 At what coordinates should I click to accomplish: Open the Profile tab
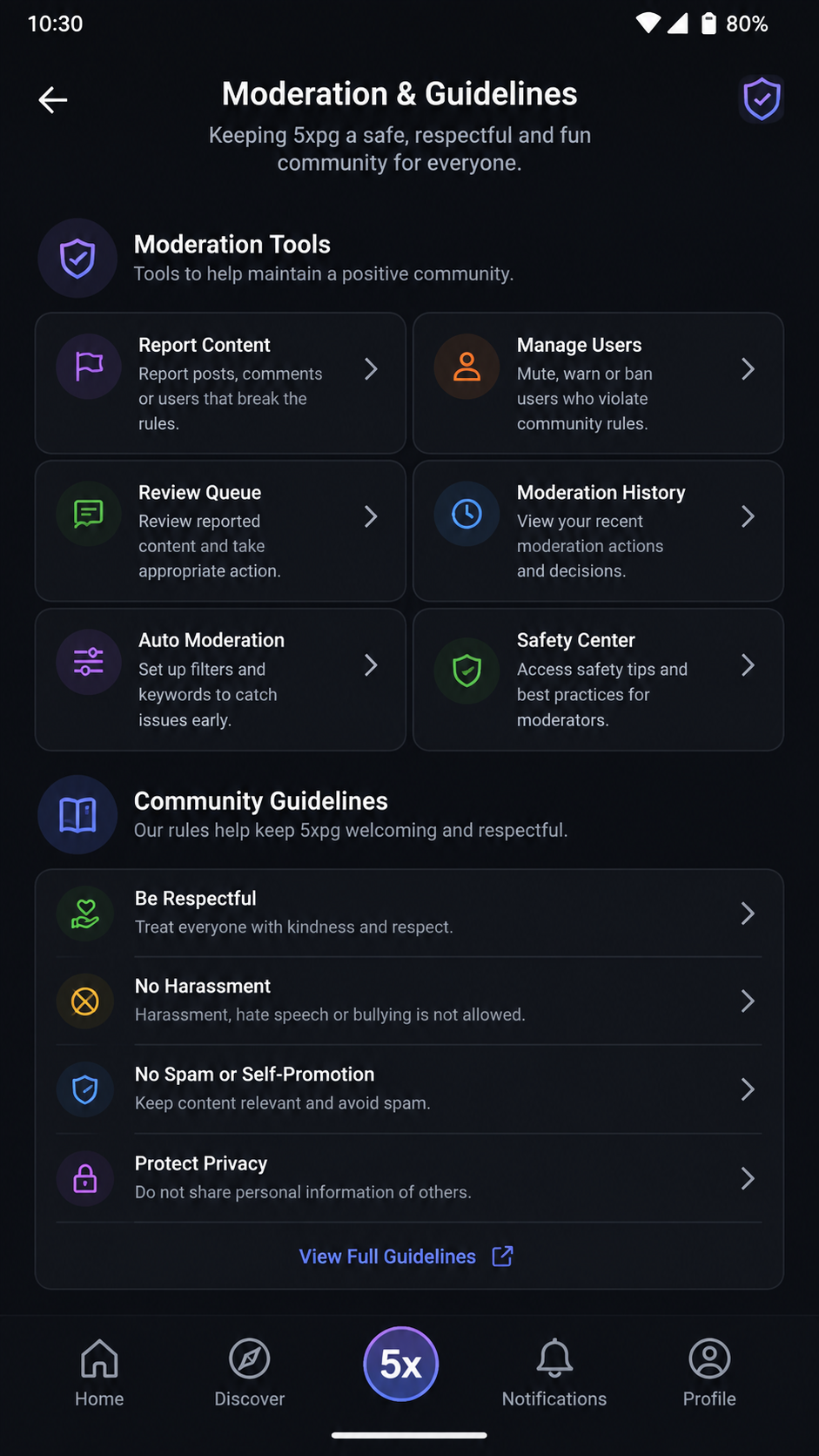point(709,1373)
